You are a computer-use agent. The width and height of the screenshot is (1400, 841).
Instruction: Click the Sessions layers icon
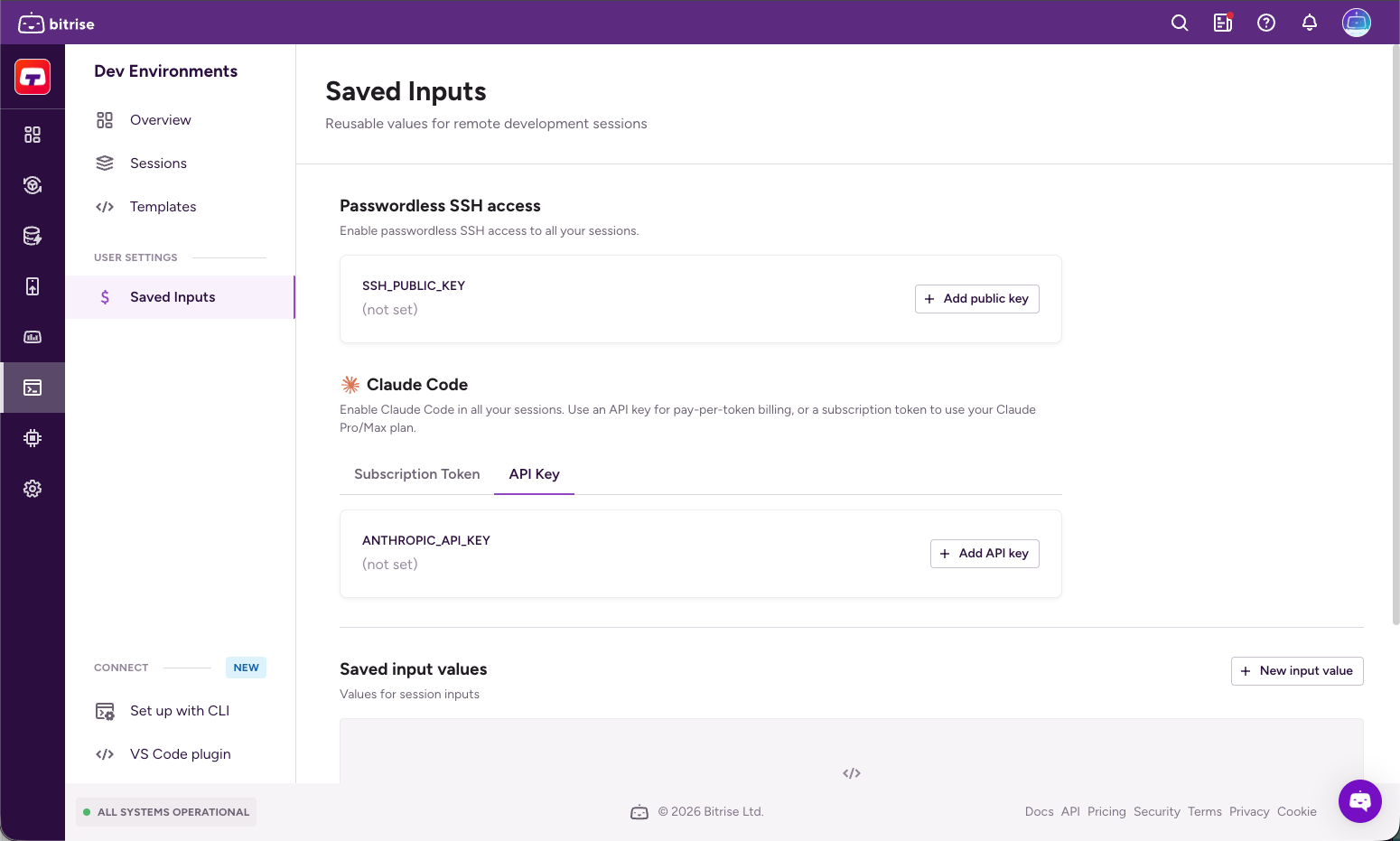point(105,164)
